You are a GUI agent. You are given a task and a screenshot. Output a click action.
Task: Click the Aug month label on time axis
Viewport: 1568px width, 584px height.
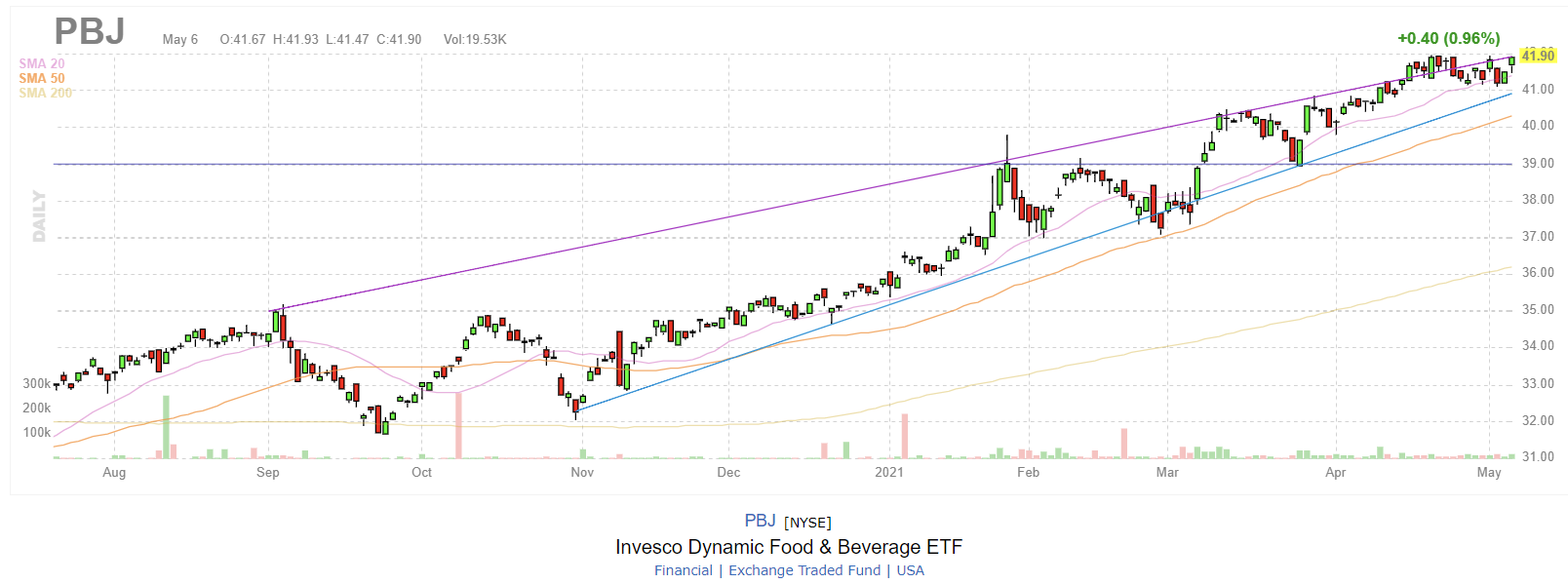tap(114, 472)
